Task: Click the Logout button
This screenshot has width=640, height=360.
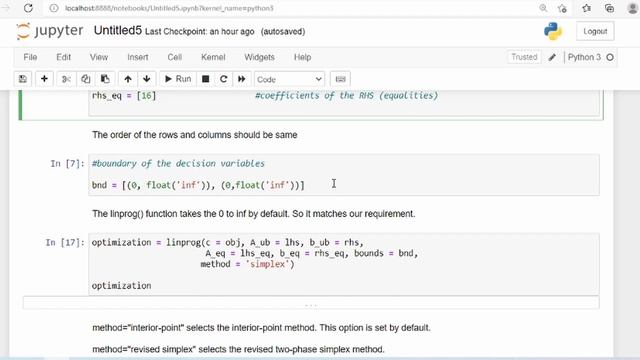Action: [x=595, y=31]
